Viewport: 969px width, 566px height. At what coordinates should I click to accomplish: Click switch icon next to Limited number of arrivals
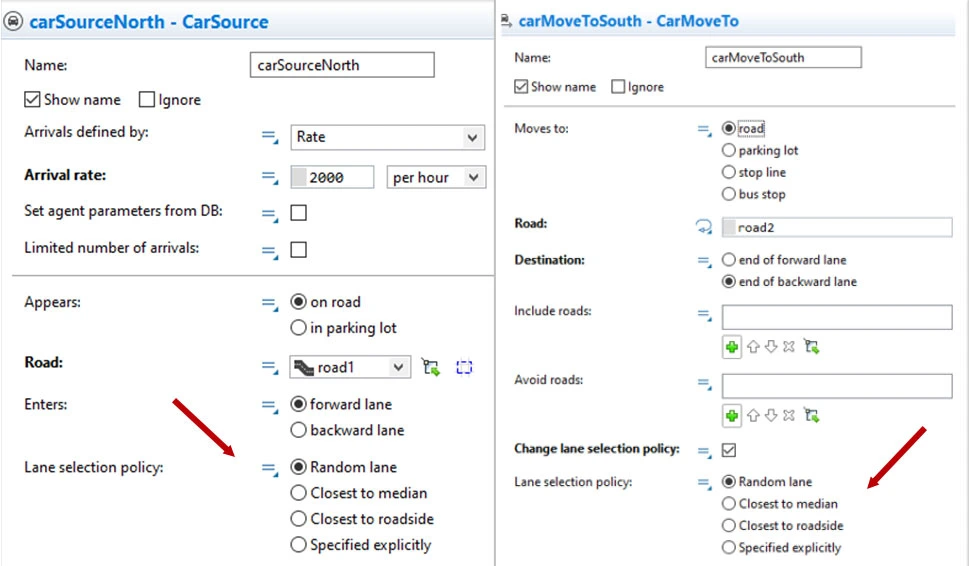tap(269, 251)
